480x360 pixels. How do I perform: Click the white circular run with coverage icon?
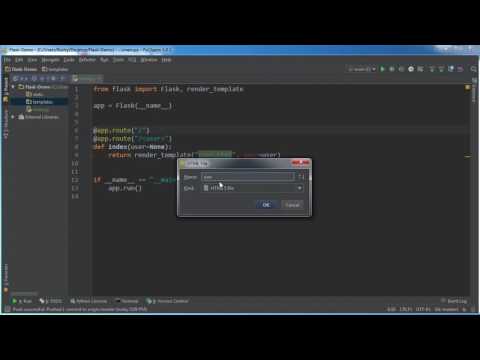click(x=411, y=69)
